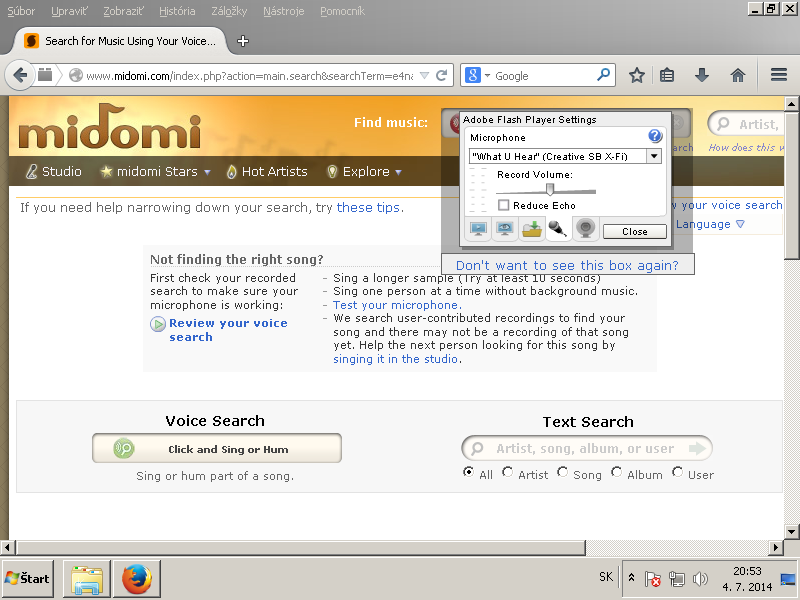Open the microphone device dropdown
This screenshot has height=600, width=800.
pyautogui.click(x=654, y=156)
